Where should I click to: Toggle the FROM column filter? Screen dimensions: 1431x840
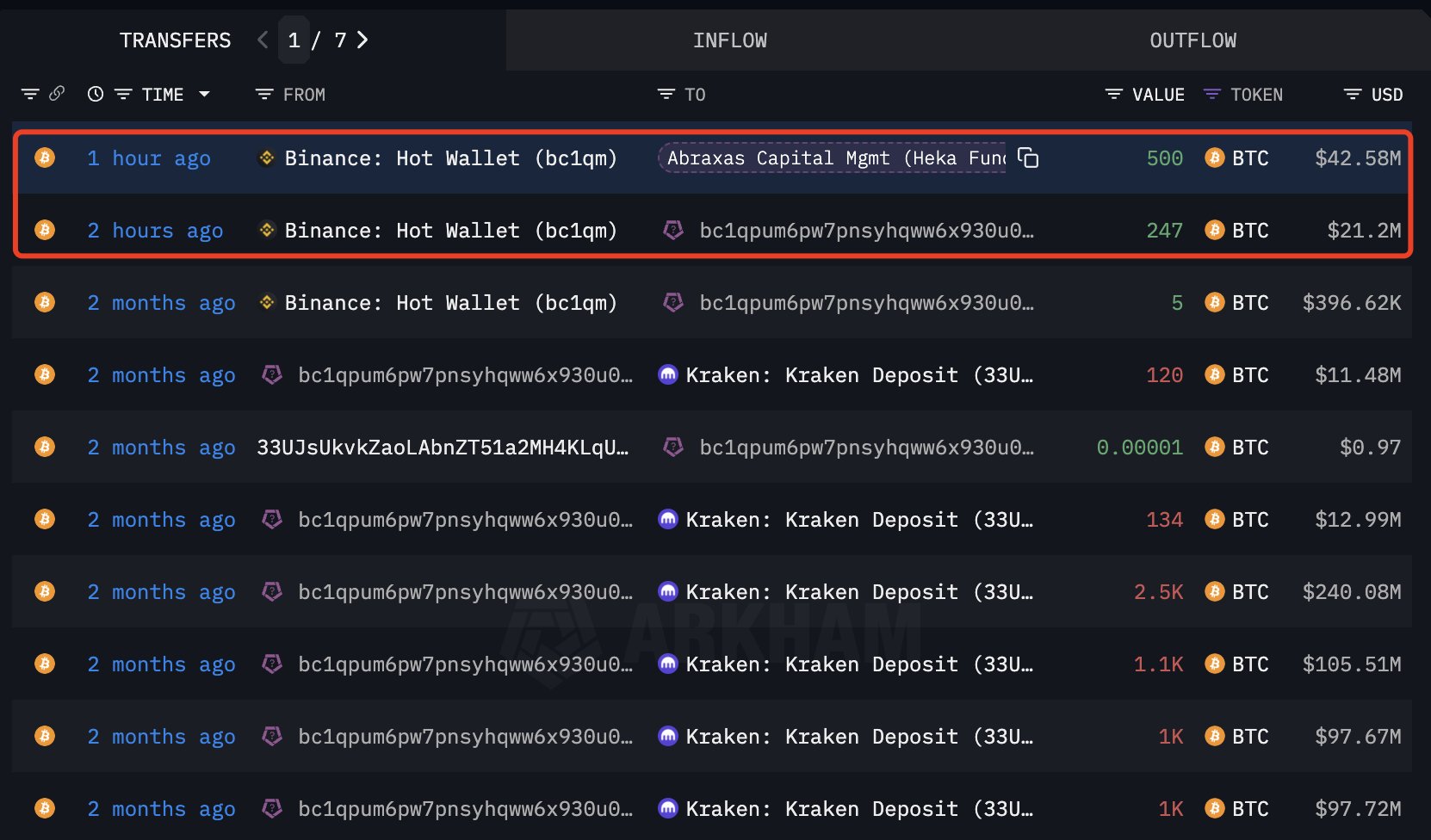point(264,94)
